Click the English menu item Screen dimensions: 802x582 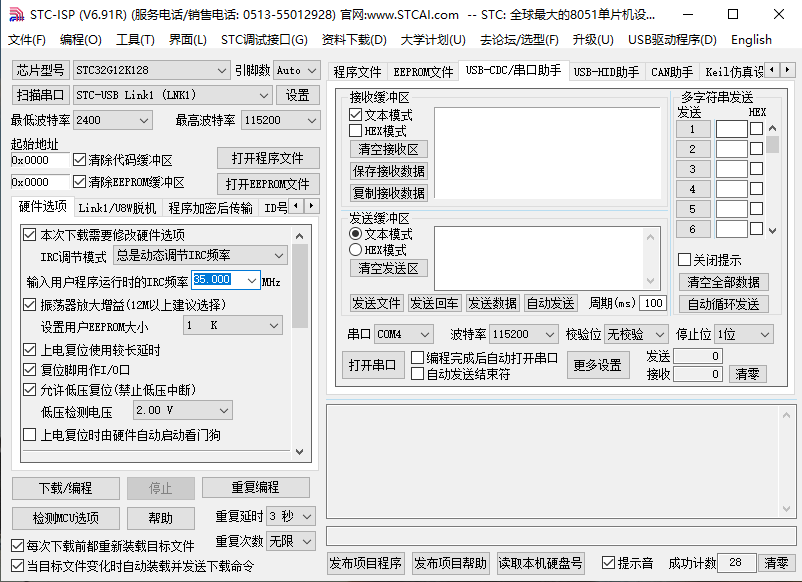[x=751, y=40]
